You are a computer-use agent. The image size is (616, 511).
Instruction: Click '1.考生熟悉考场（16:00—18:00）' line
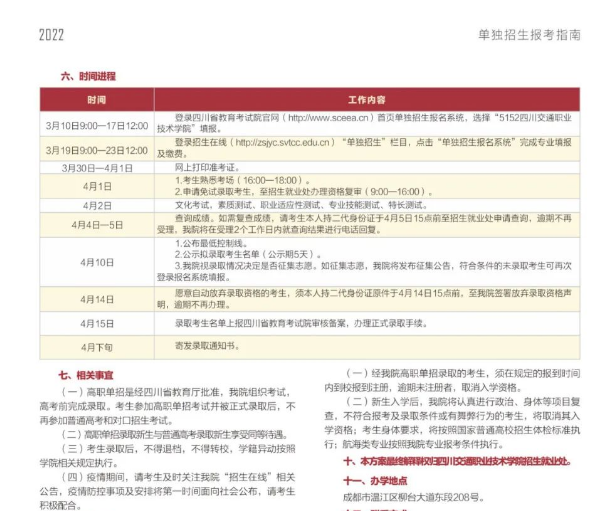[x=243, y=181]
